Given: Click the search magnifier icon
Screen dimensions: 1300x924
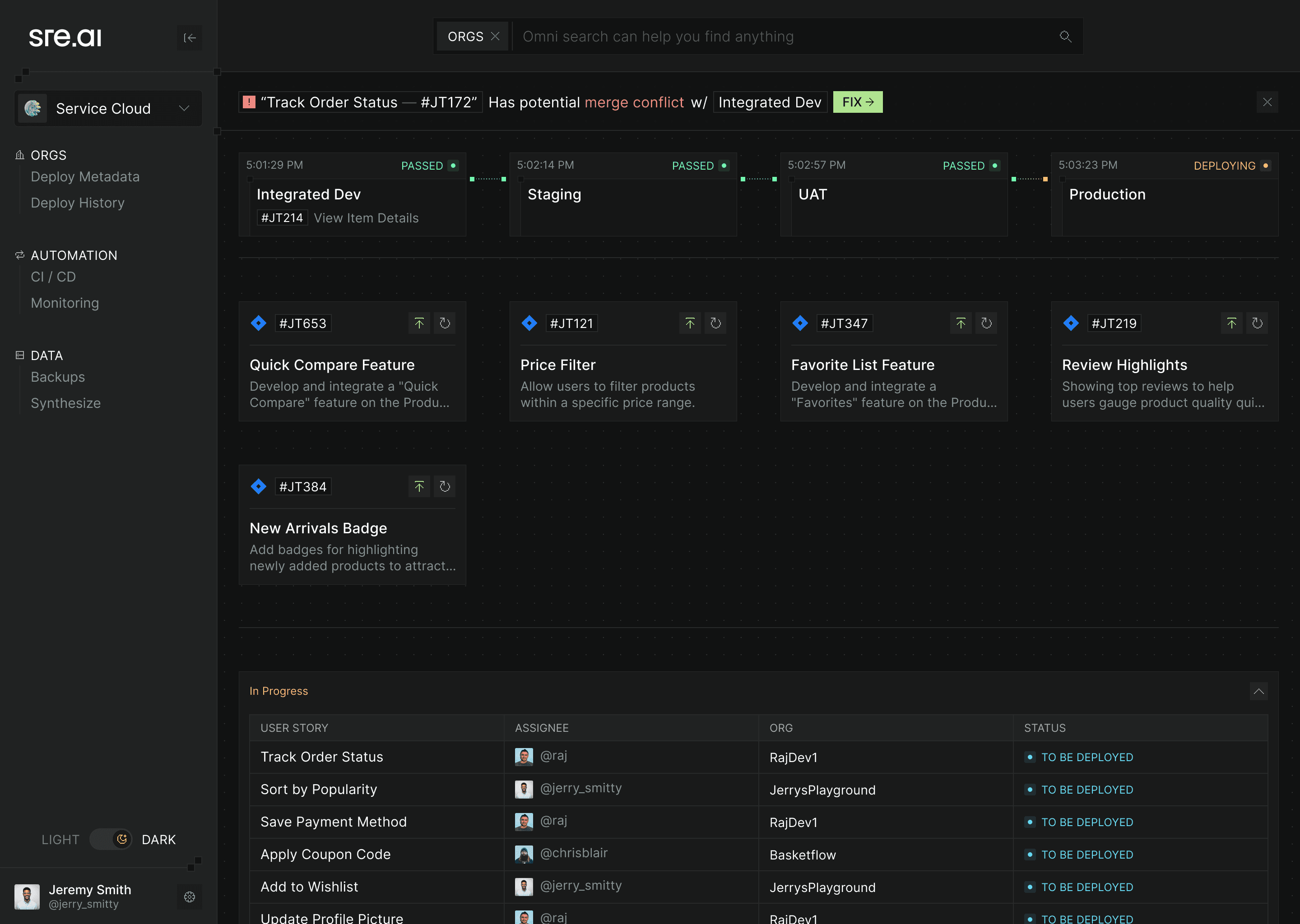Looking at the screenshot, I should pyautogui.click(x=1065, y=37).
